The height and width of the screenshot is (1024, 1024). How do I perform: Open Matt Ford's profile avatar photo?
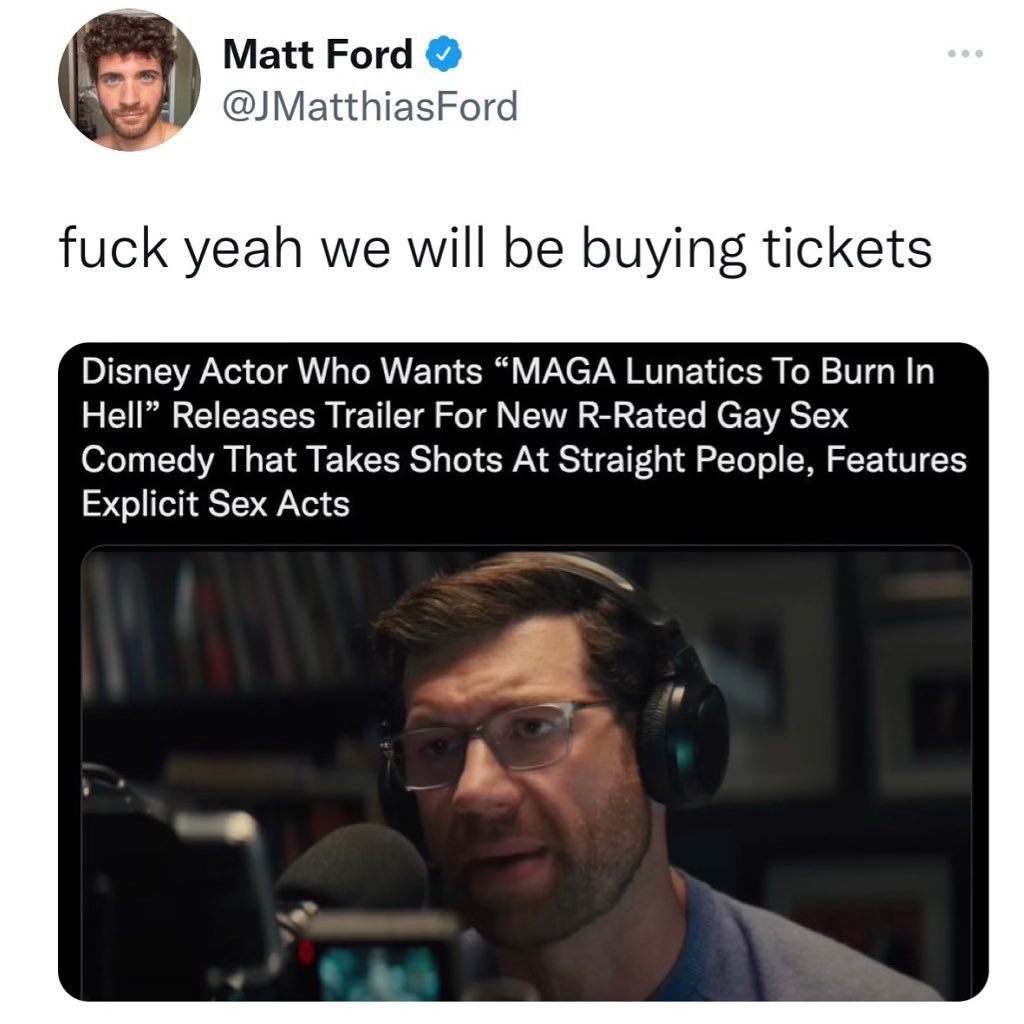129,80
